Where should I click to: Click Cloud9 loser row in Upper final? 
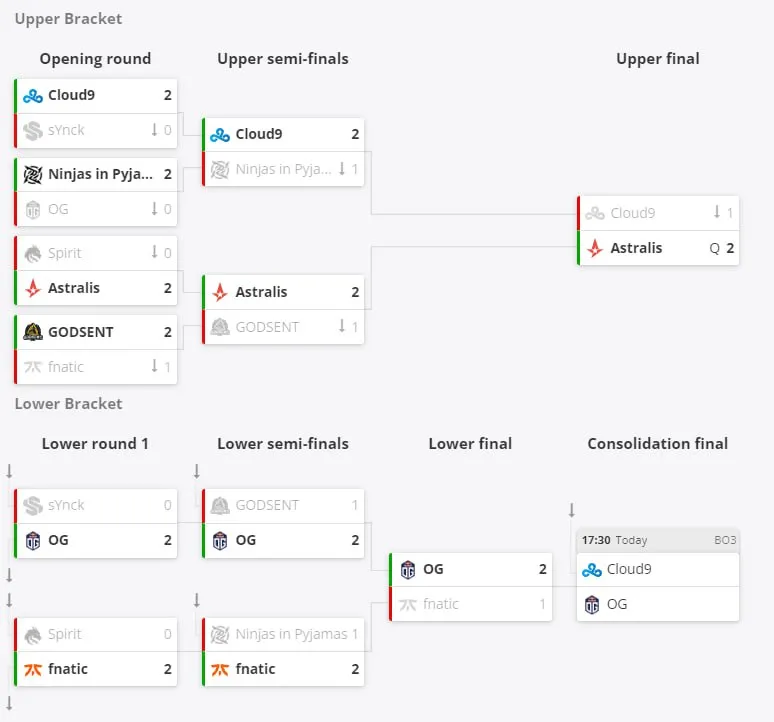point(658,213)
